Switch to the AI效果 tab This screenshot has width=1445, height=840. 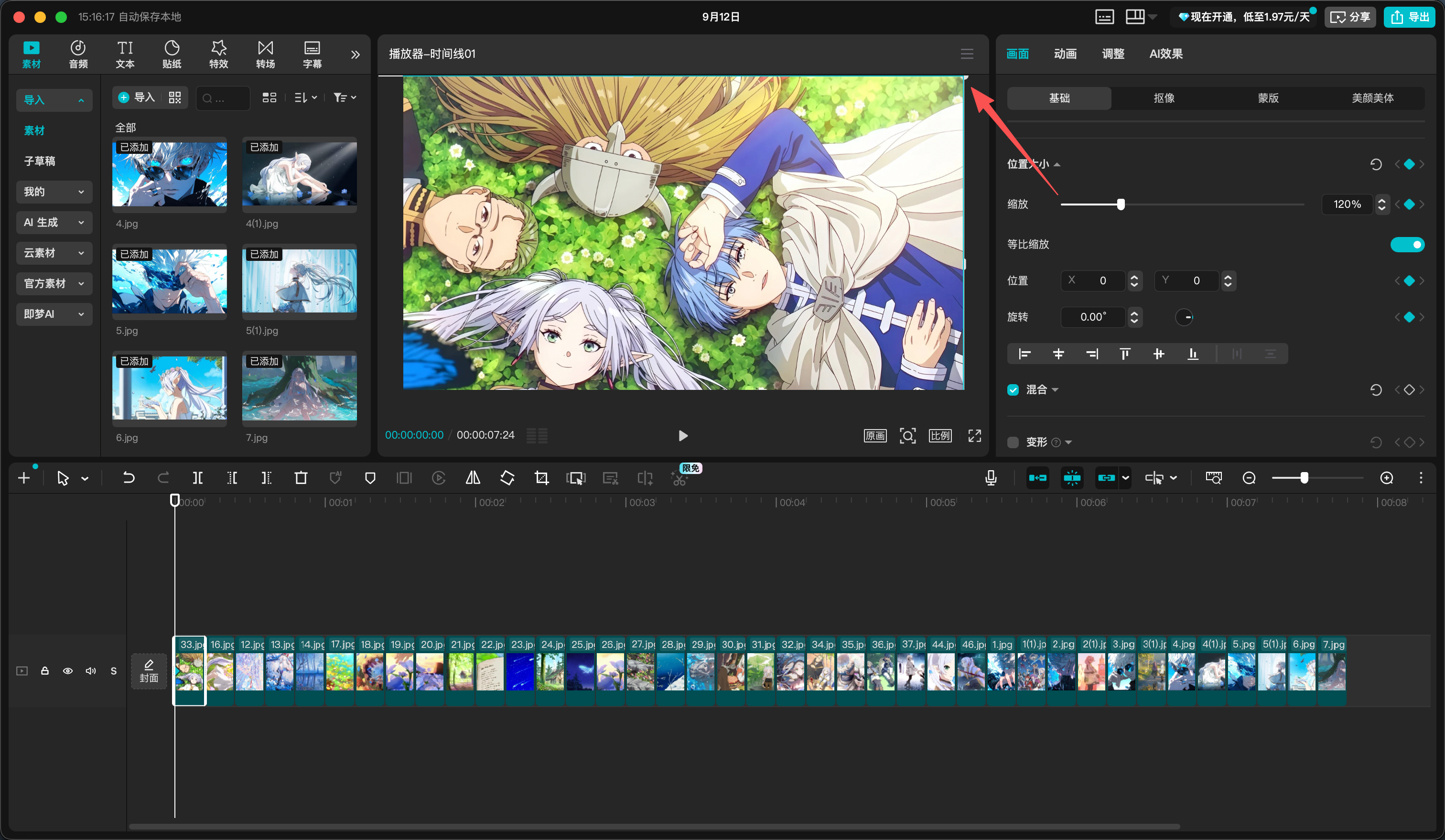tap(1166, 54)
